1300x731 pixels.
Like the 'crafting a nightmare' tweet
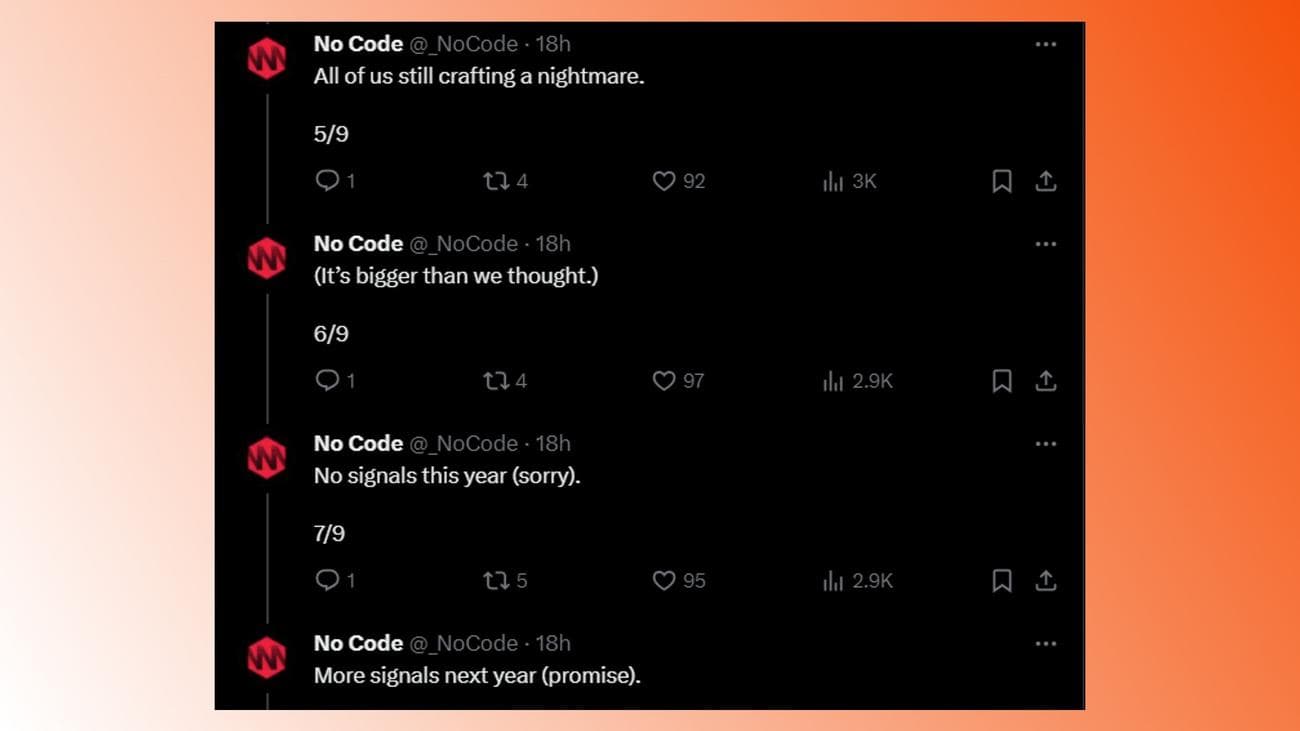click(x=664, y=181)
